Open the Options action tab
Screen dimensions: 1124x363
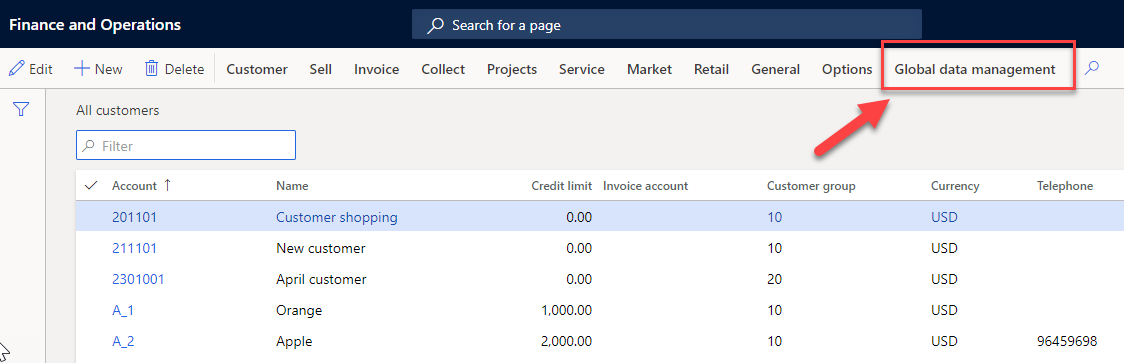coord(847,70)
